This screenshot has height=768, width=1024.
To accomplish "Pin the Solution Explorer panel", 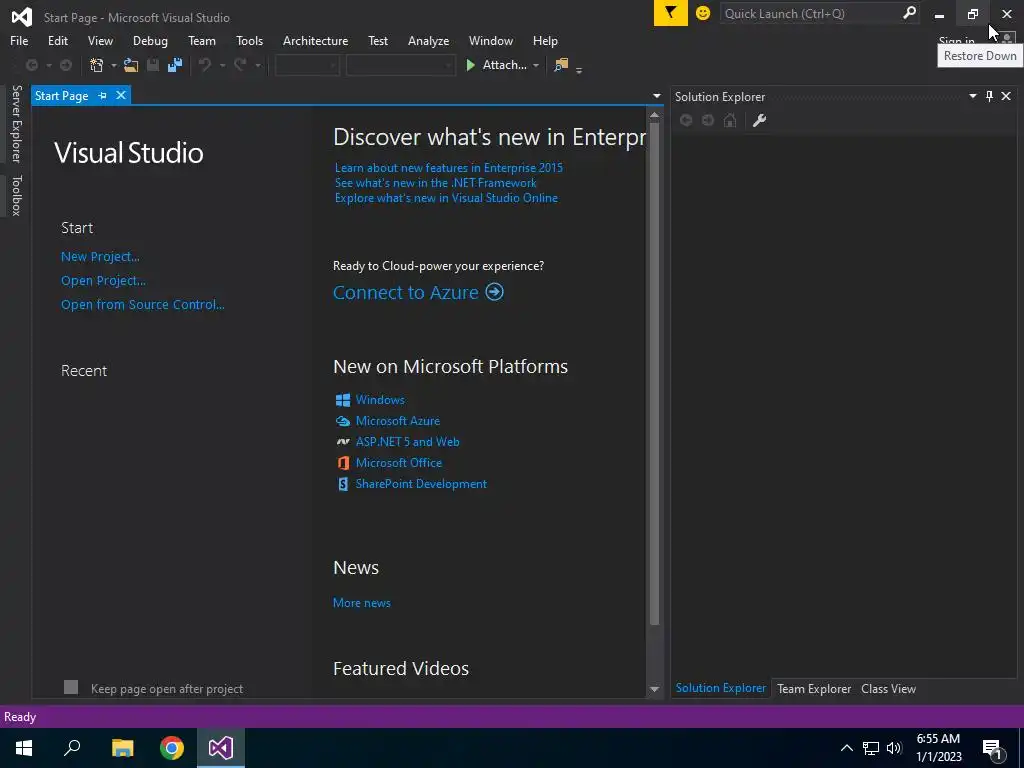I will (989, 97).
